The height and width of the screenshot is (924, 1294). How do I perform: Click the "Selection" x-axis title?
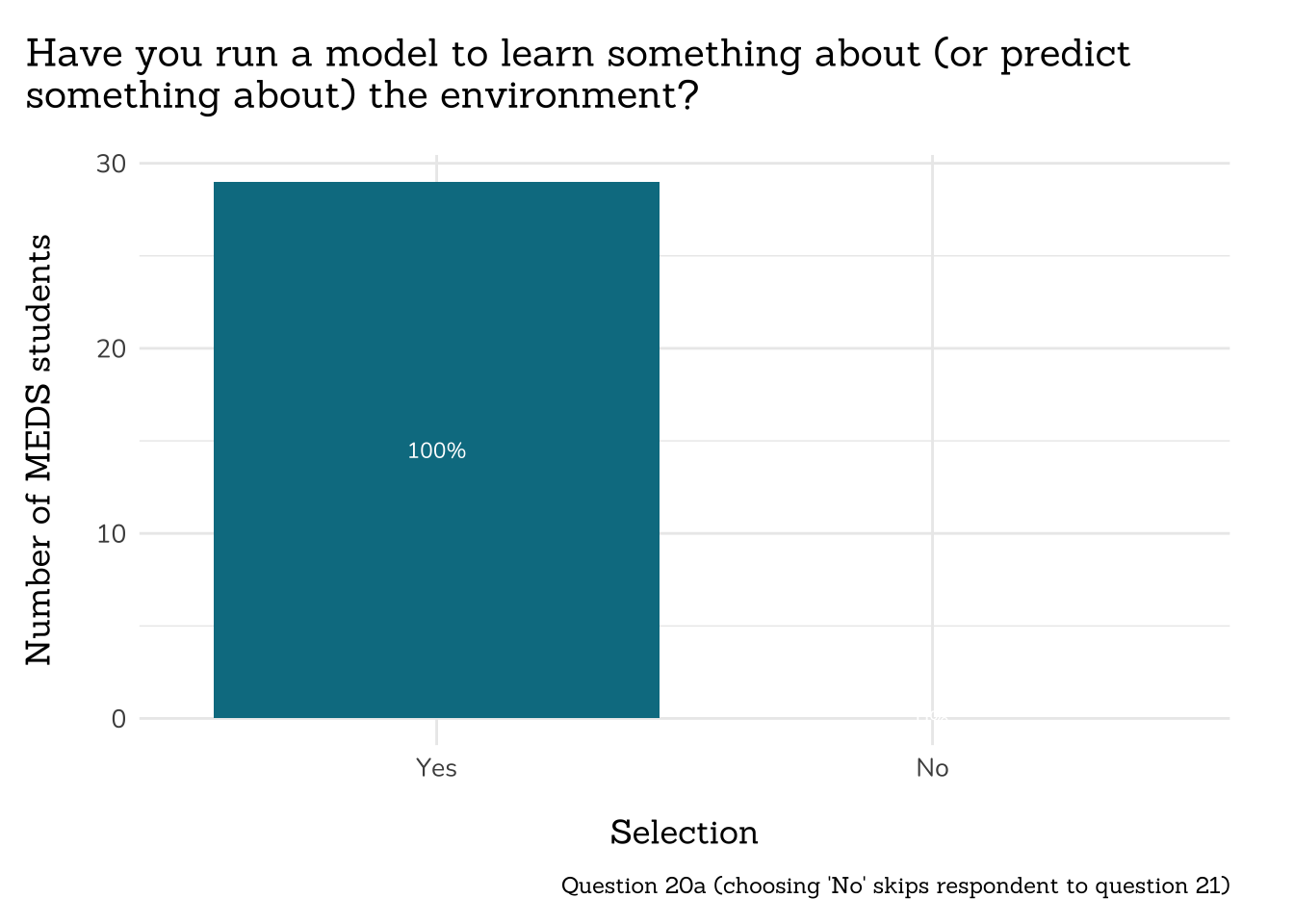click(684, 833)
